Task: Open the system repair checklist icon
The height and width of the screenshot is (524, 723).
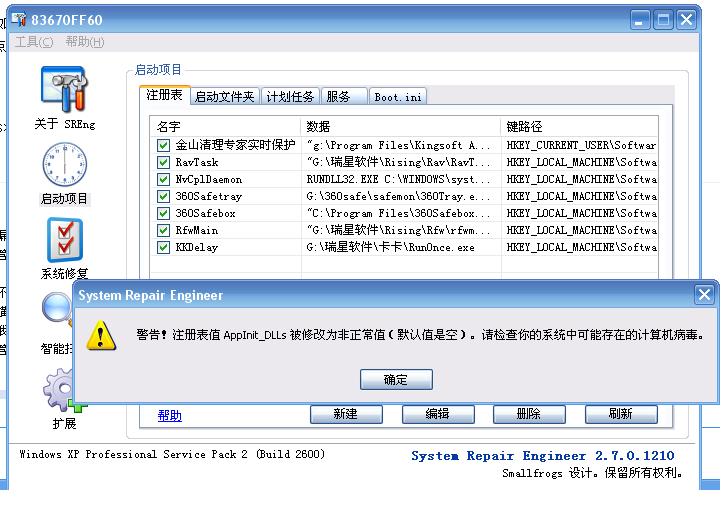Action: [x=65, y=240]
